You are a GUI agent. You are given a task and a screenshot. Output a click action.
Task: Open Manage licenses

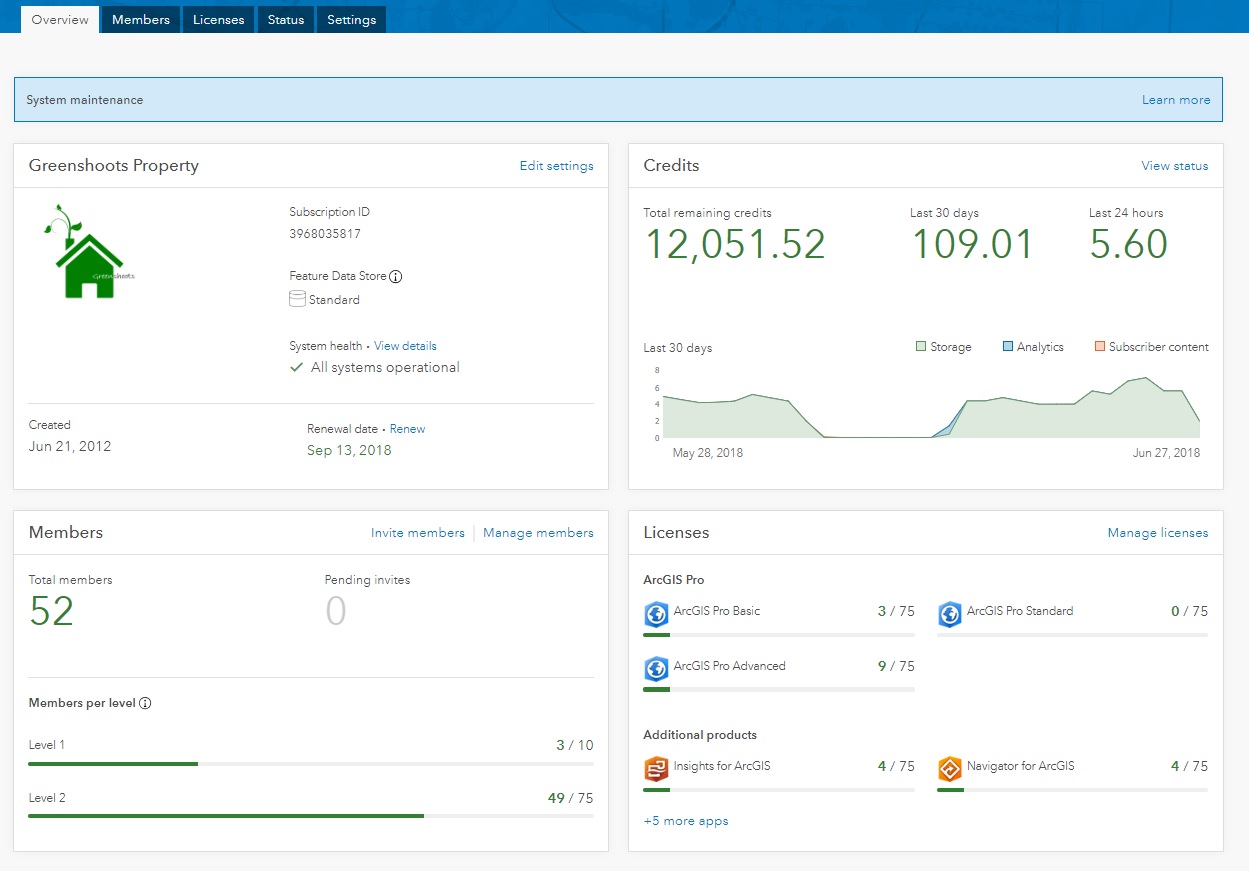1157,532
